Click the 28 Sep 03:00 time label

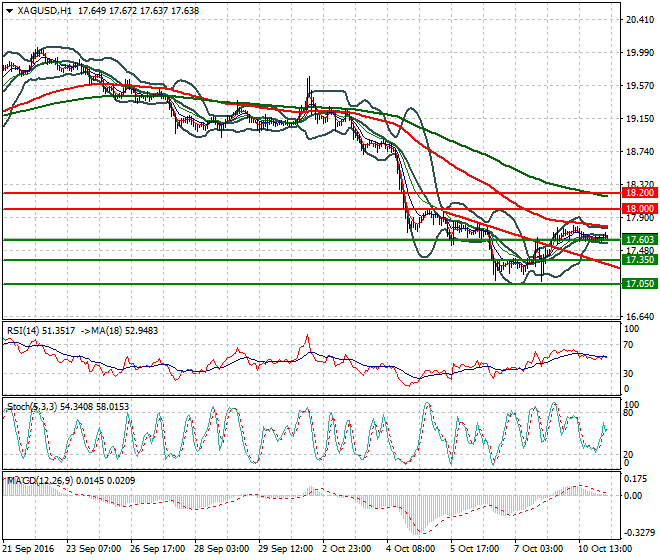pos(221,549)
